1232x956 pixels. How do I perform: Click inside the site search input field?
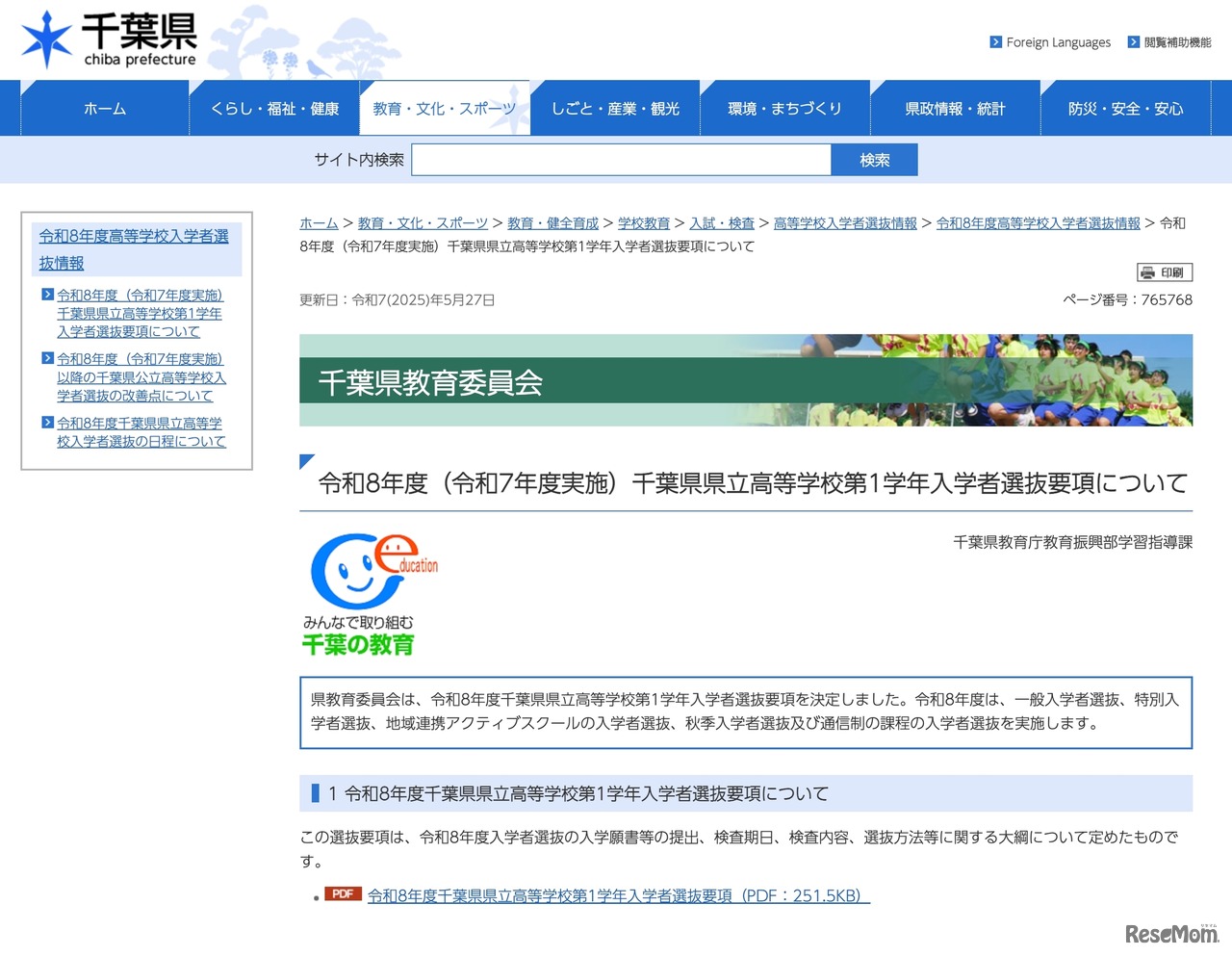point(621,159)
